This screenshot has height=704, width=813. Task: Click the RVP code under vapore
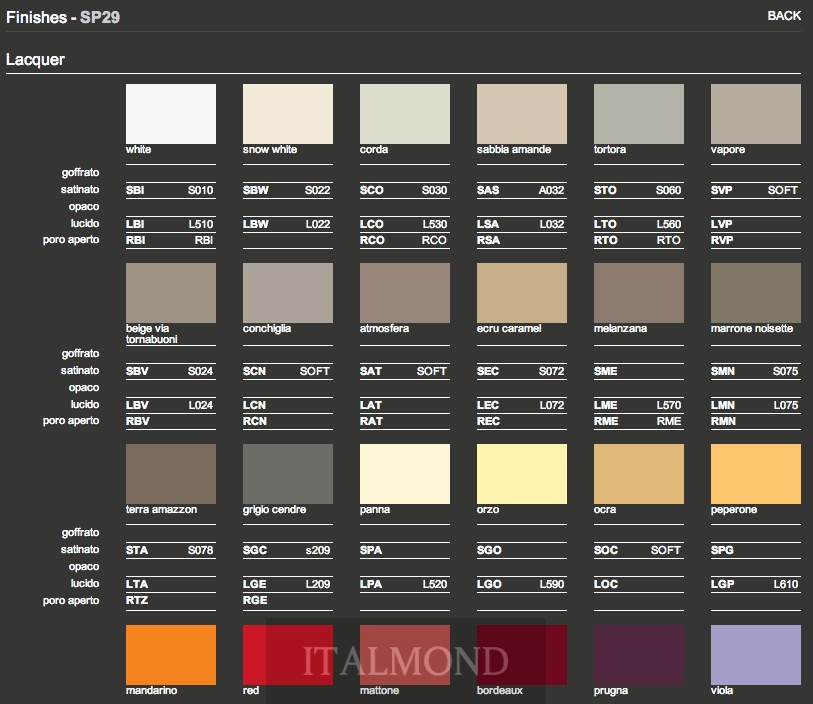tap(722, 240)
